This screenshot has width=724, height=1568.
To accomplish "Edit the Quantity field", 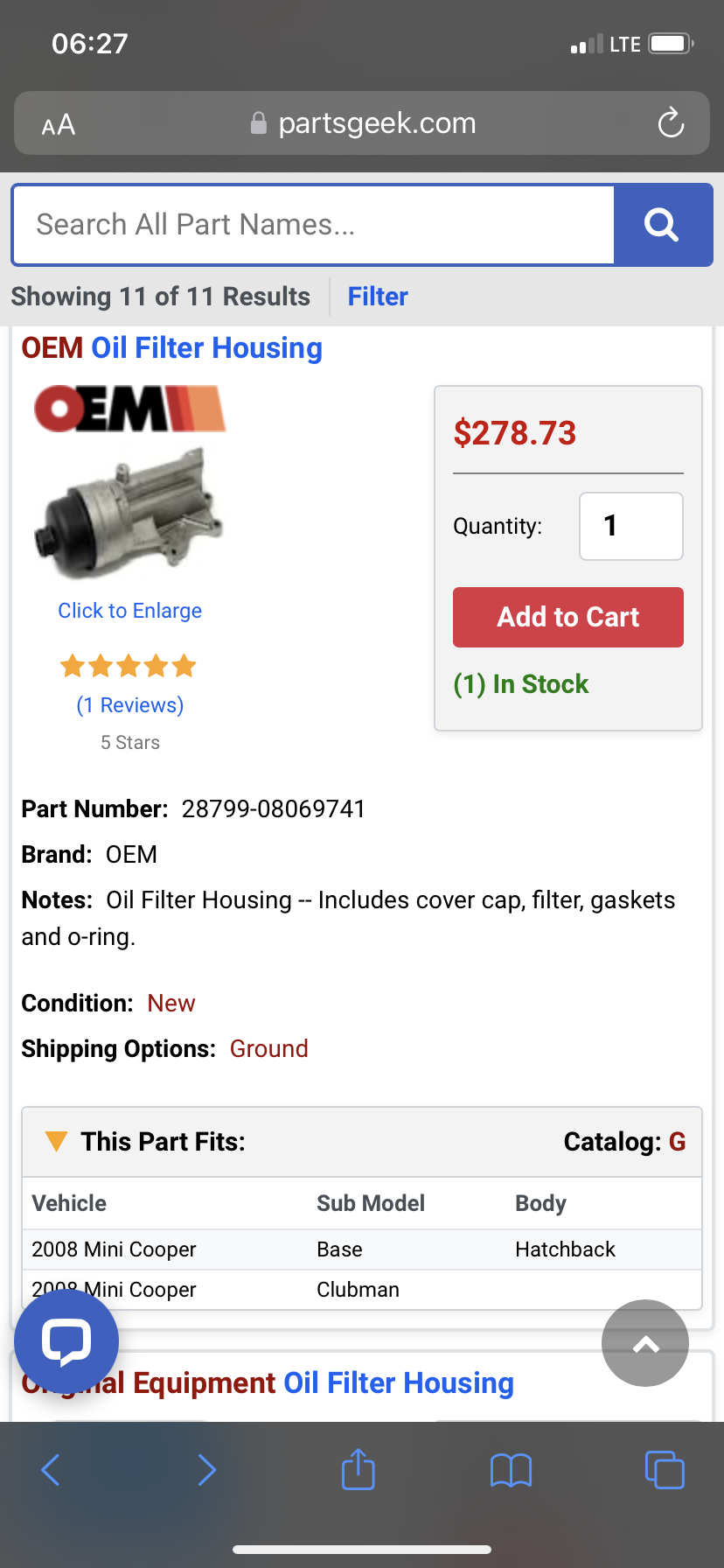I will coord(630,526).
